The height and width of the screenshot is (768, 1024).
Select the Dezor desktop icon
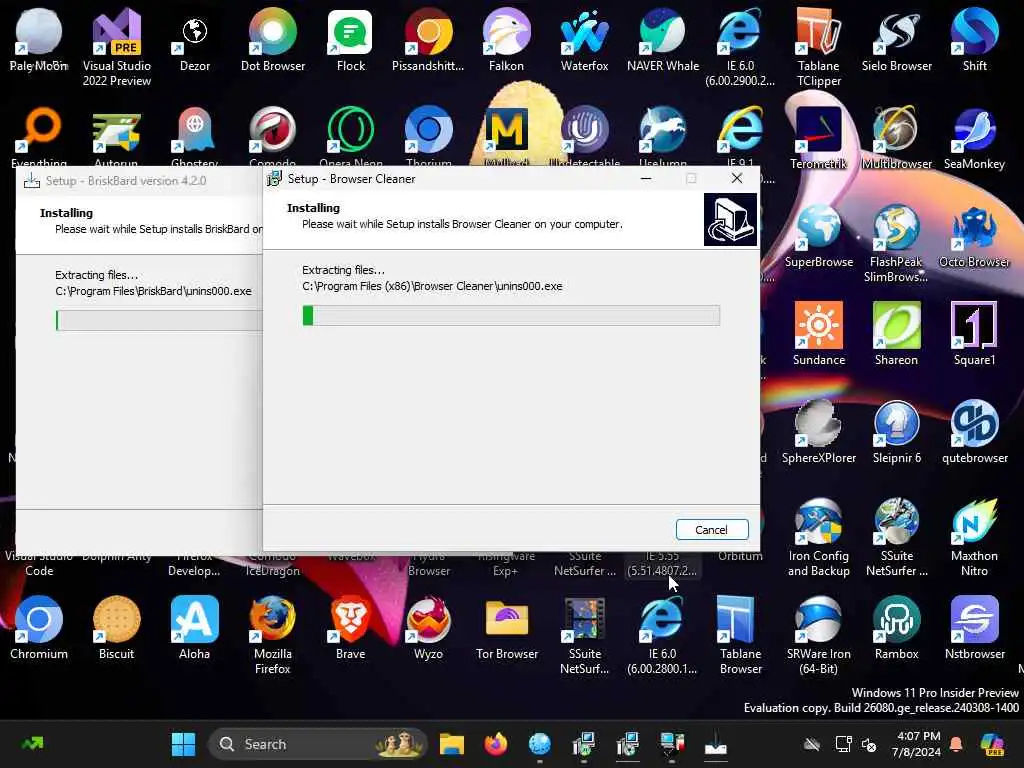click(x=195, y=40)
